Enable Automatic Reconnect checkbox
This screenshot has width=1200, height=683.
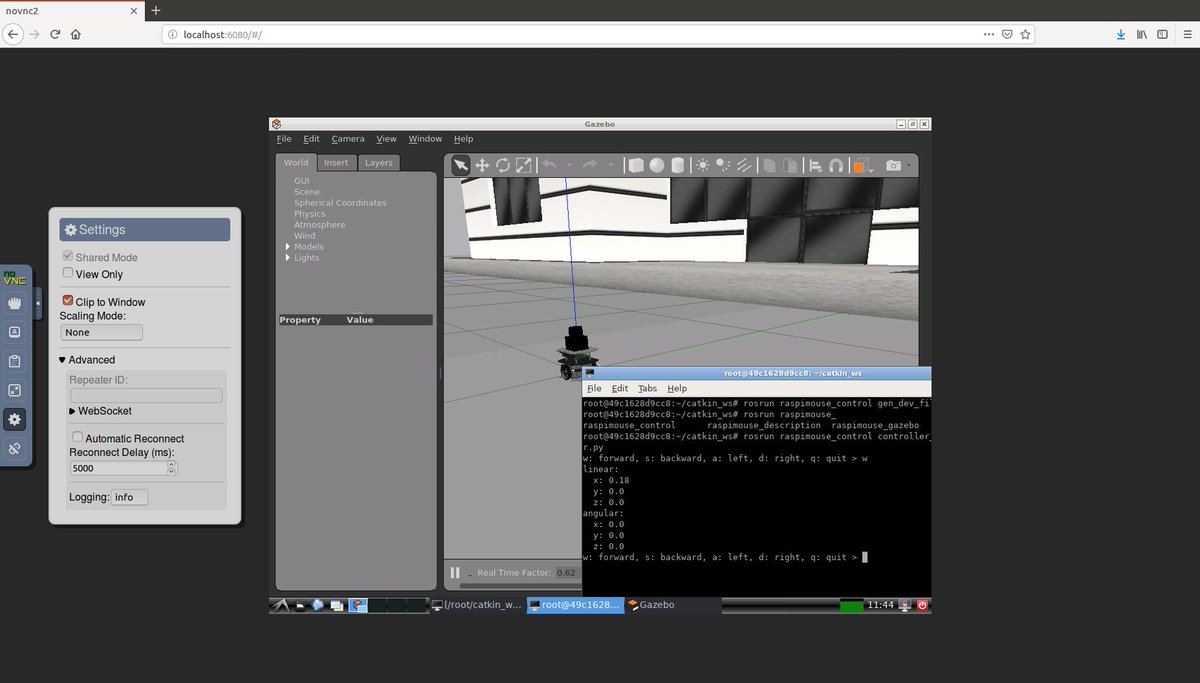pos(78,438)
